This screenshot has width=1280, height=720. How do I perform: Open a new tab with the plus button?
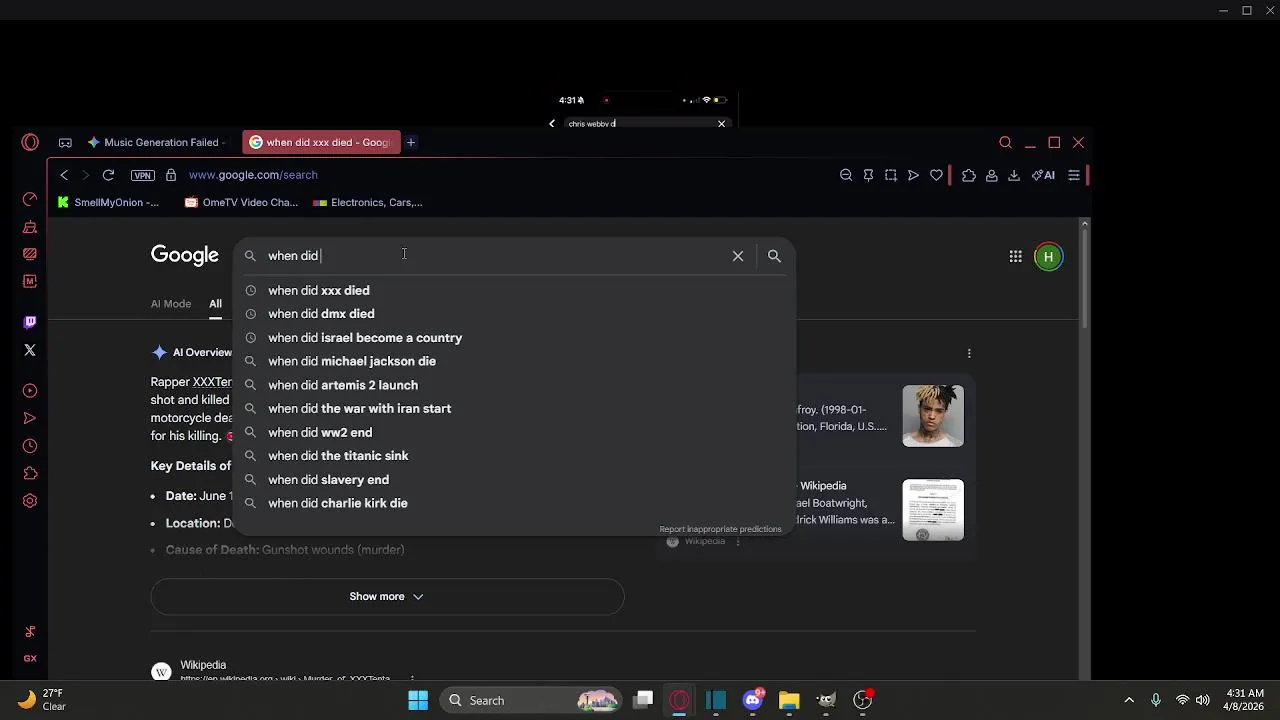[411, 143]
